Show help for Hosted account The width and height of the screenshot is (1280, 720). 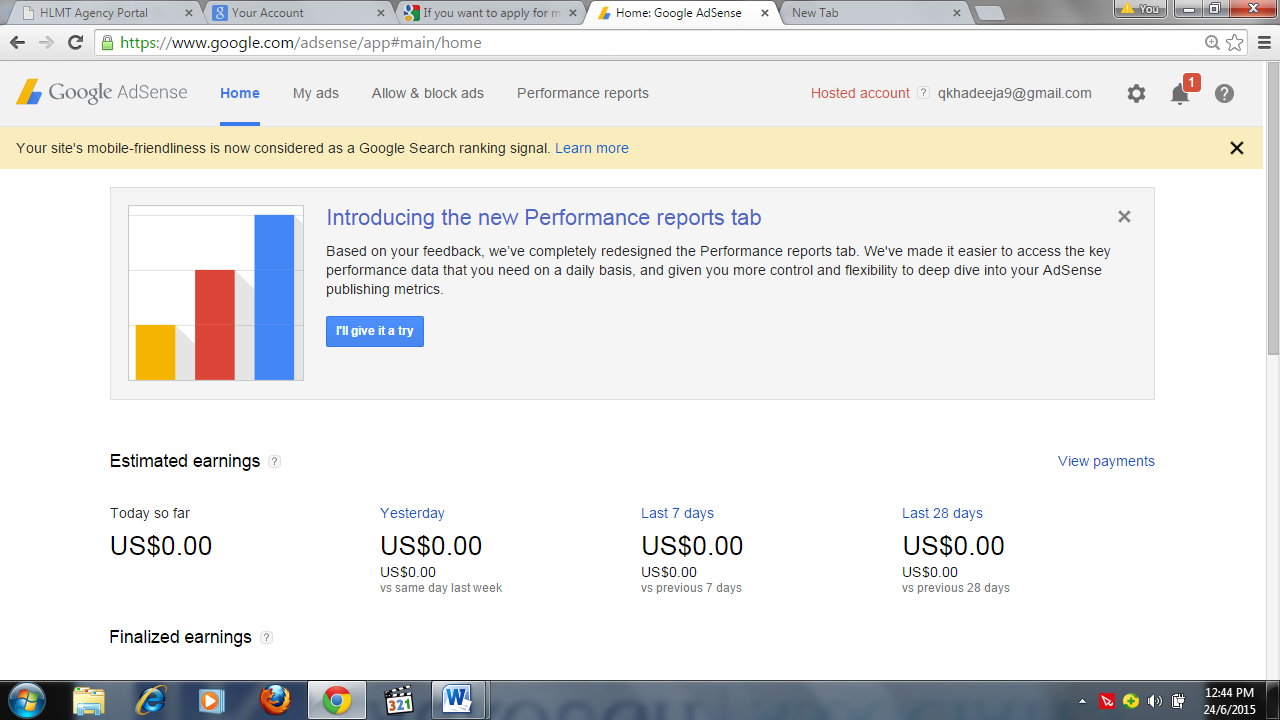pyautogui.click(x=923, y=93)
